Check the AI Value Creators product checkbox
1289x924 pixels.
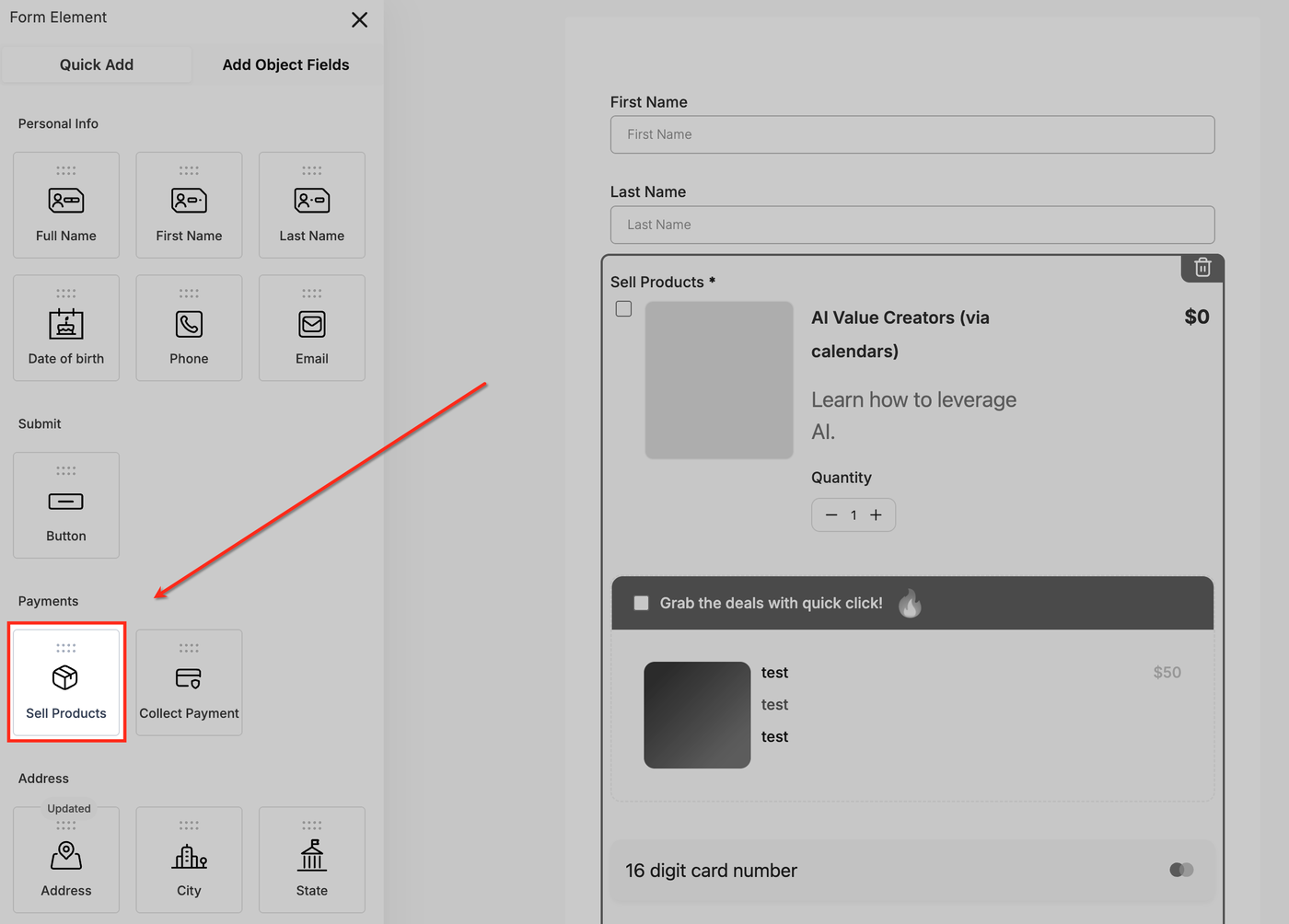point(624,309)
